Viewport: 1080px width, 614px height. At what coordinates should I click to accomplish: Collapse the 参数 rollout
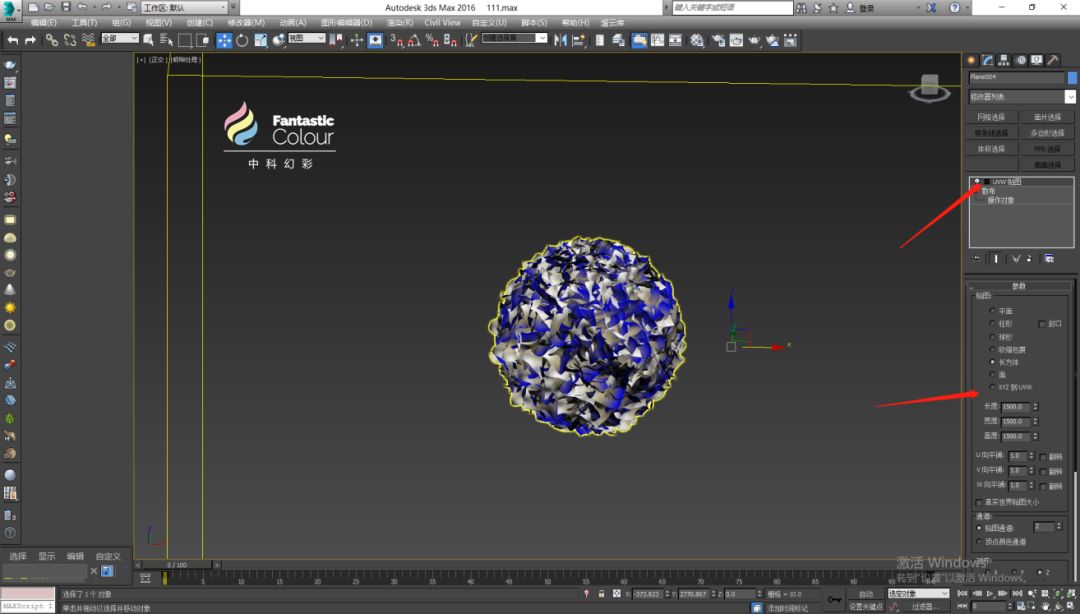point(1019,286)
